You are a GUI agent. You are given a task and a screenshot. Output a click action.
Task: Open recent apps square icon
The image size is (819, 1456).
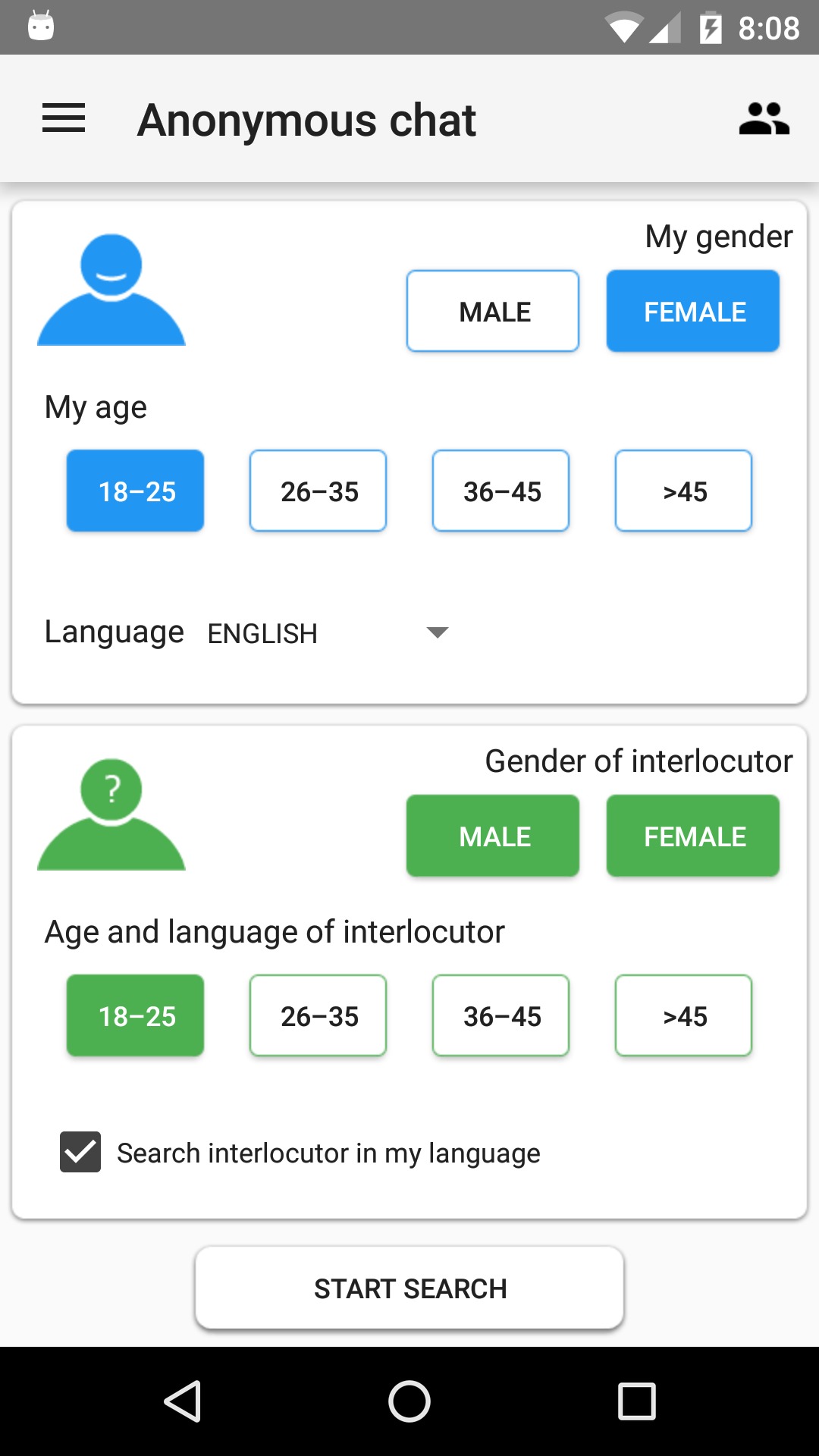pyautogui.click(x=637, y=1401)
